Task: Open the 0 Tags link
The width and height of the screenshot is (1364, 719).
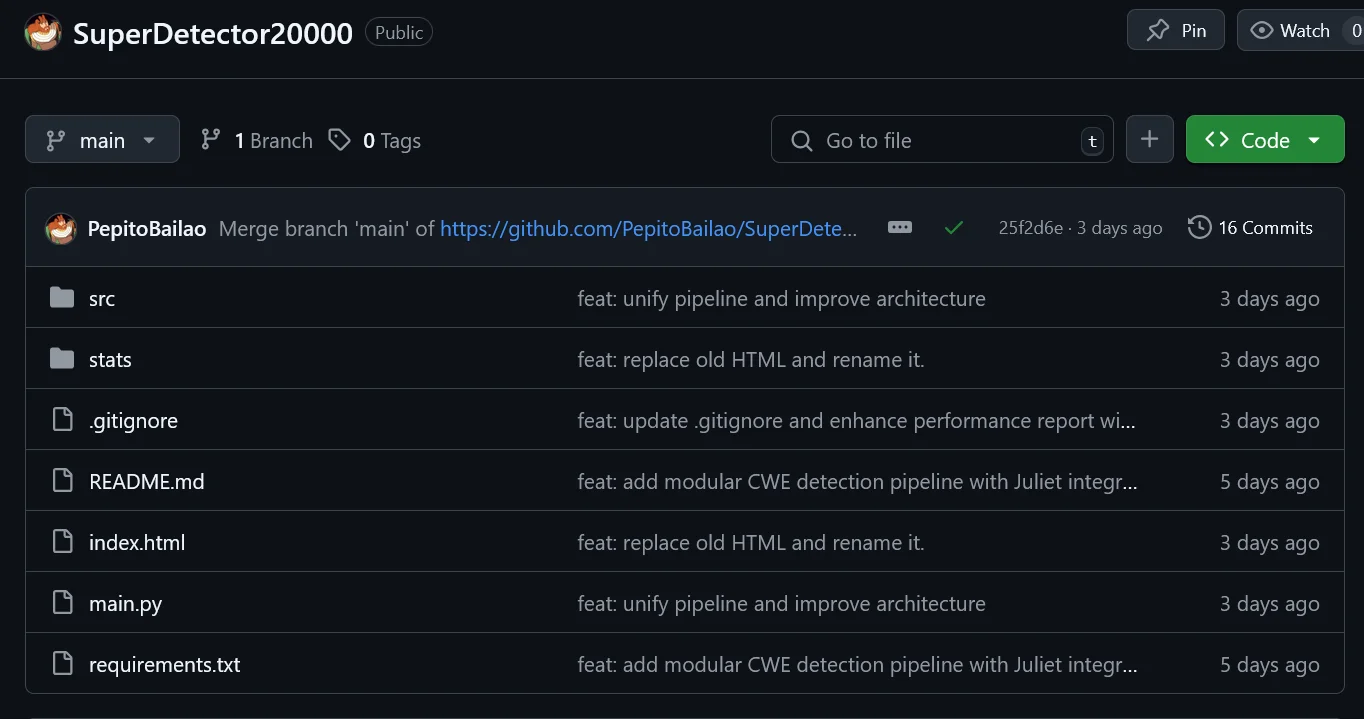Action: (375, 140)
